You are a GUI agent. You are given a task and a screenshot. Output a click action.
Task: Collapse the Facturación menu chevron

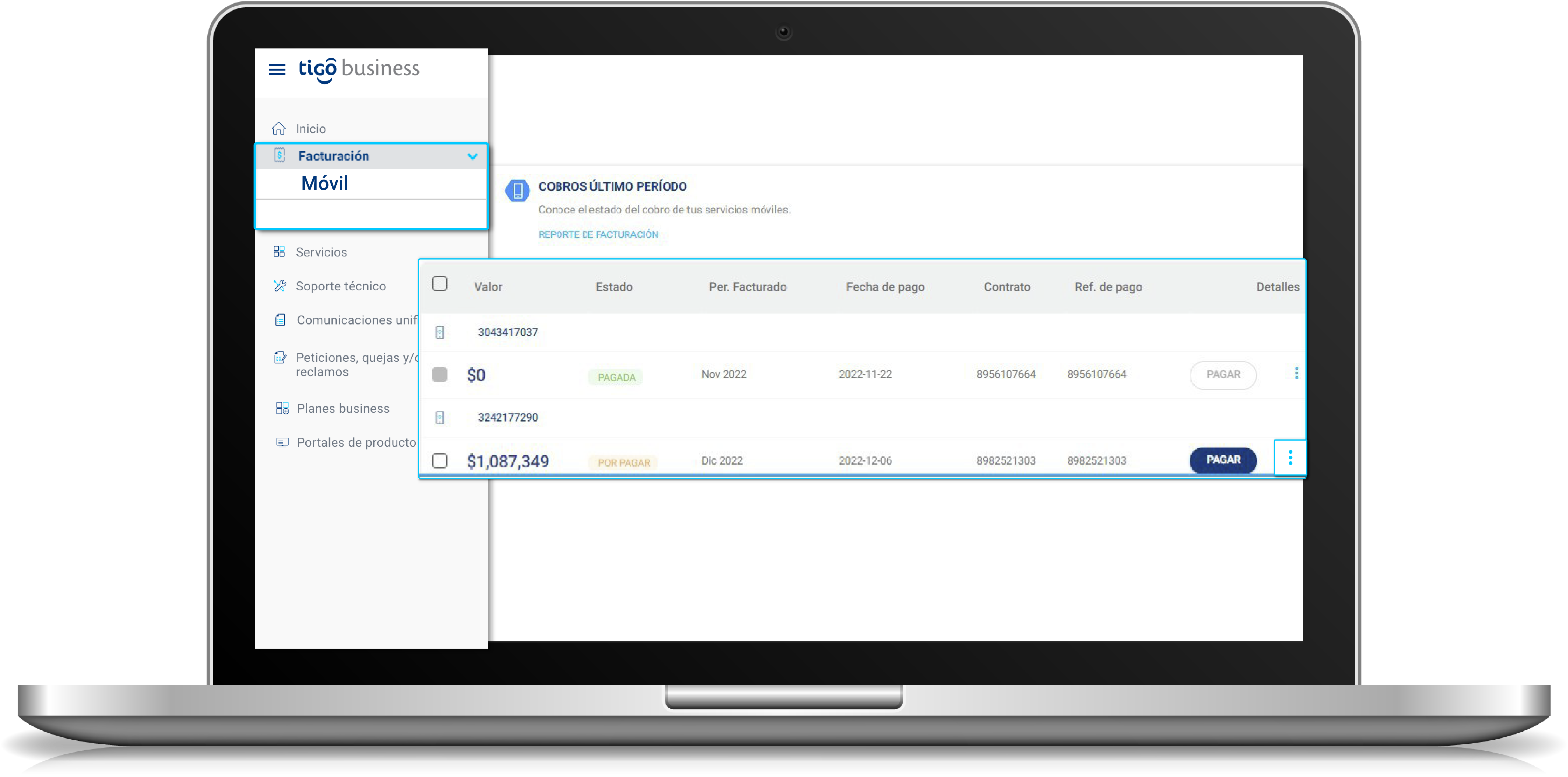pos(472,156)
